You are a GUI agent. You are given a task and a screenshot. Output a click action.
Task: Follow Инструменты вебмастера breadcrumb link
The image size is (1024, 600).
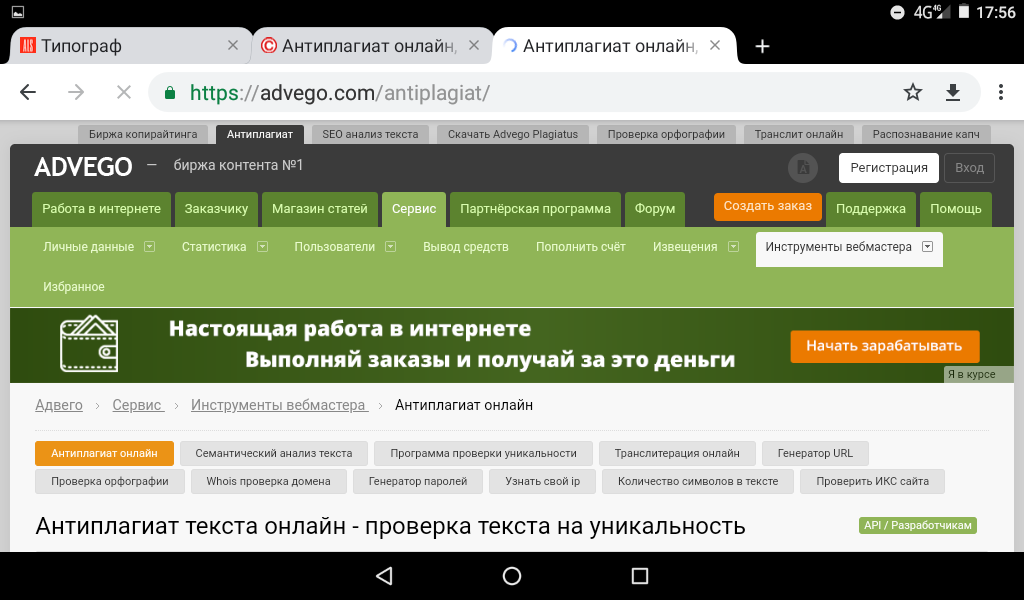point(280,405)
